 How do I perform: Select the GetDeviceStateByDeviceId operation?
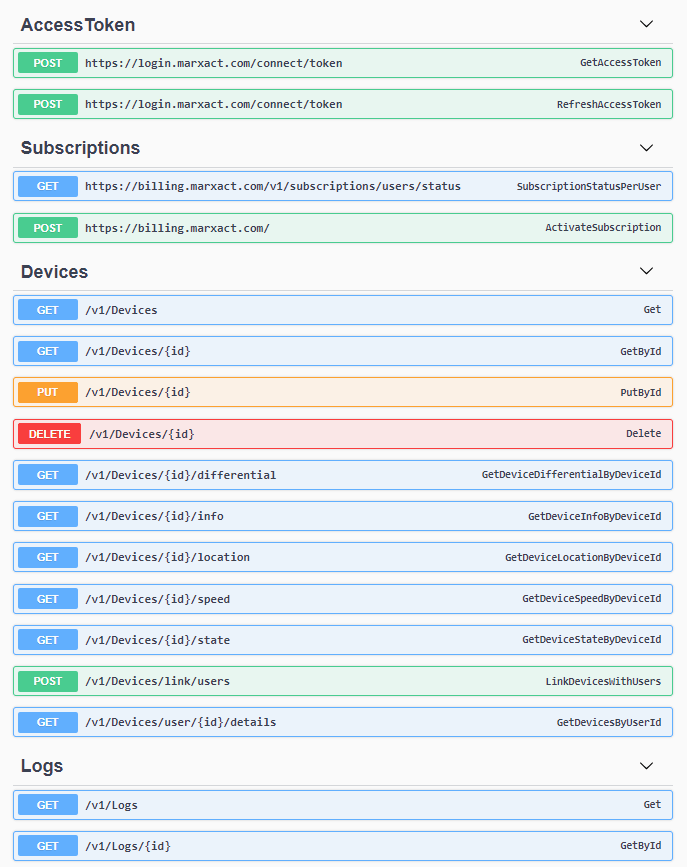point(591,640)
